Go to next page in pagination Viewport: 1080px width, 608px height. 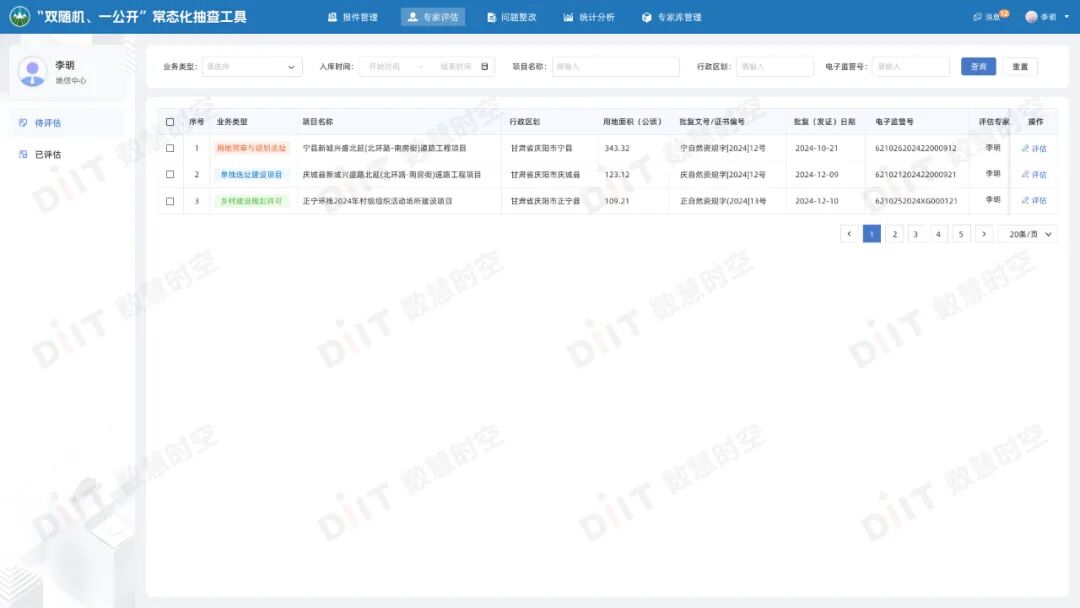984,234
